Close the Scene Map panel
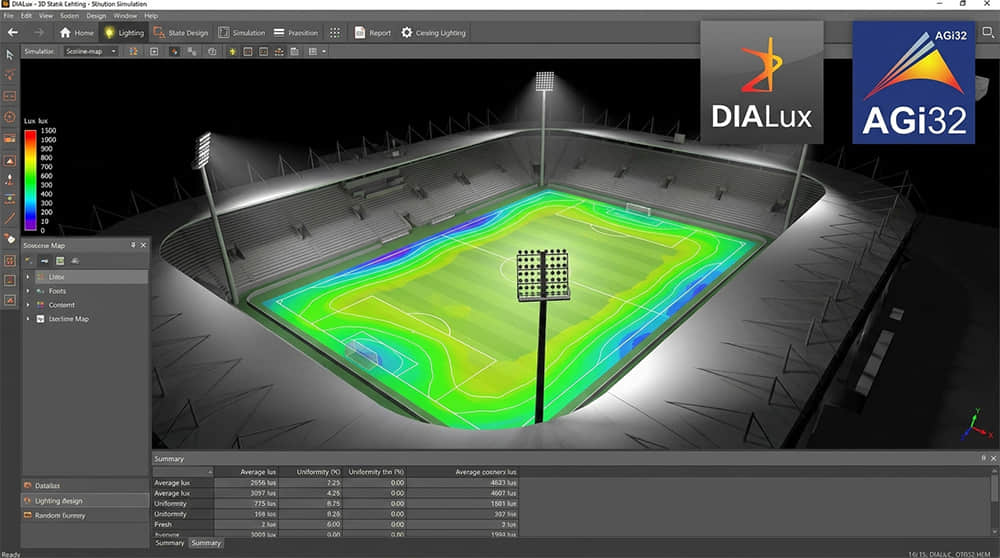The height and width of the screenshot is (558, 1000). pyautogui.click(x=143, y=245)
